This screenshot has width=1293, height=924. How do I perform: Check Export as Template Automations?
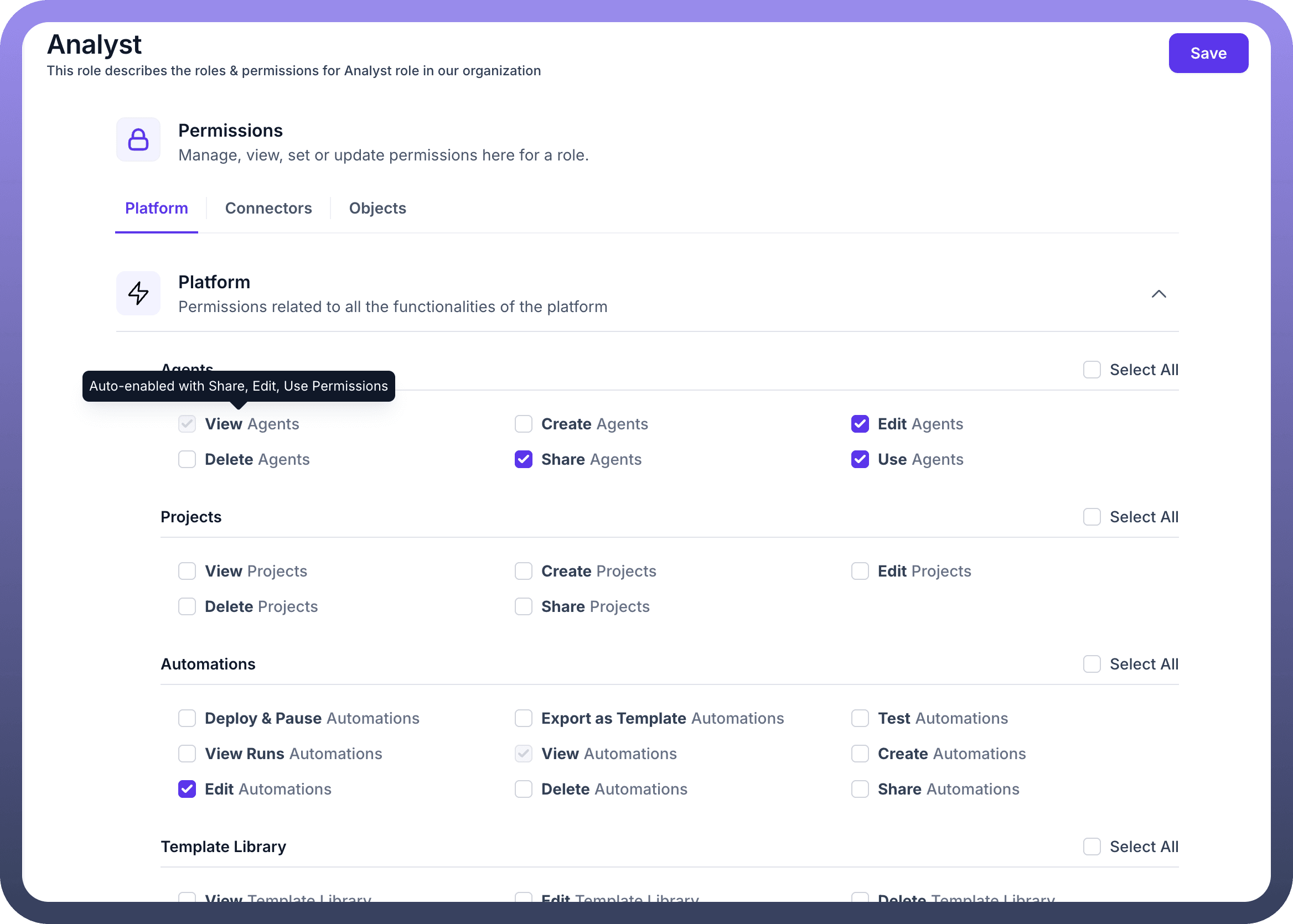(523, 719)
